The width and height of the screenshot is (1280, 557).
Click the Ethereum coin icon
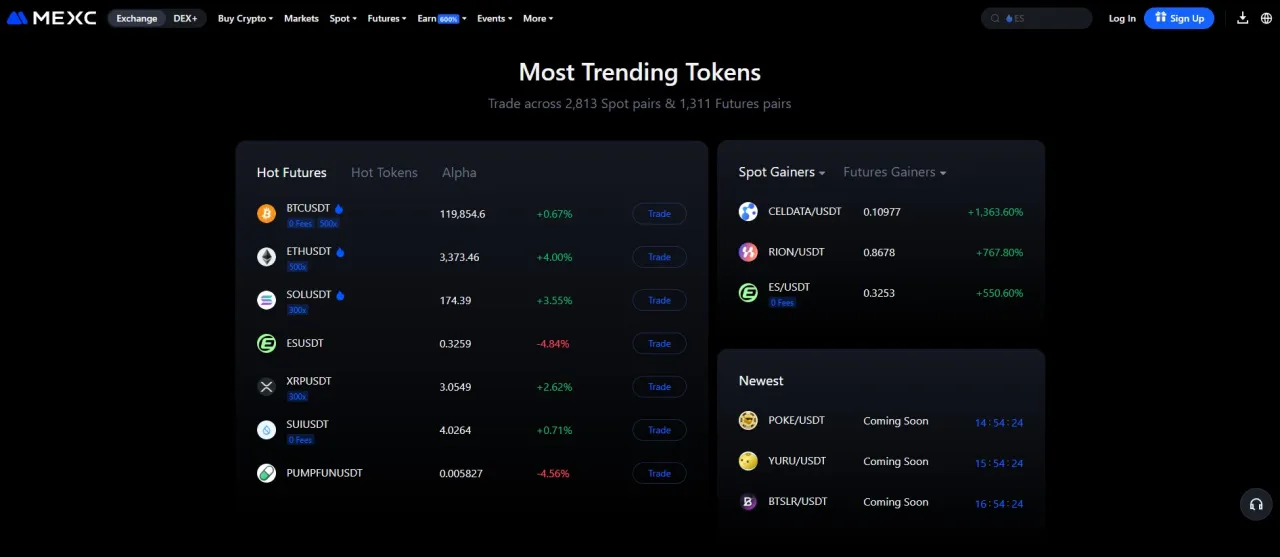coord(266,257)
